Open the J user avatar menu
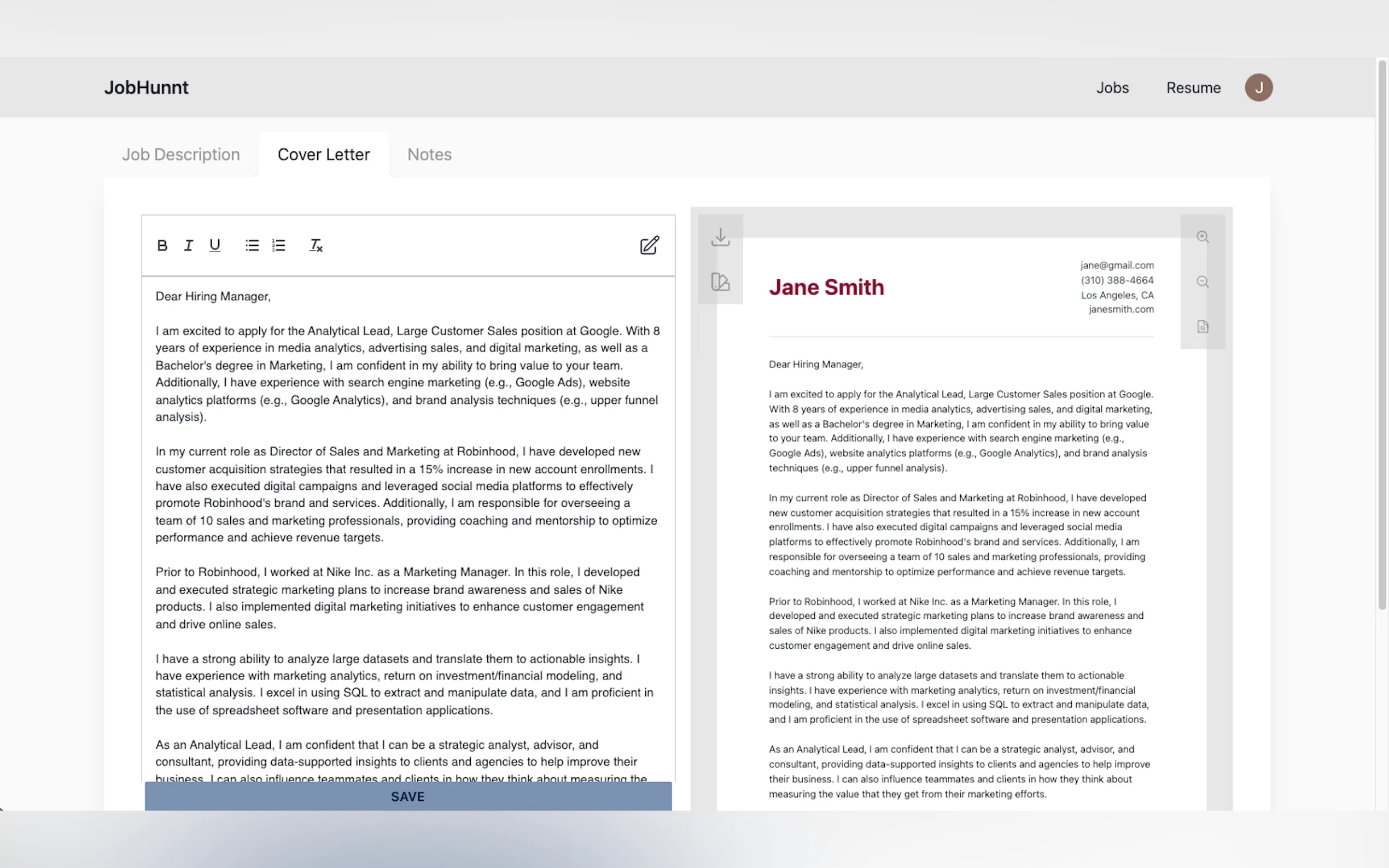Image resolution: width=1389 pixels, height=868 pixels. [1258, 88]
